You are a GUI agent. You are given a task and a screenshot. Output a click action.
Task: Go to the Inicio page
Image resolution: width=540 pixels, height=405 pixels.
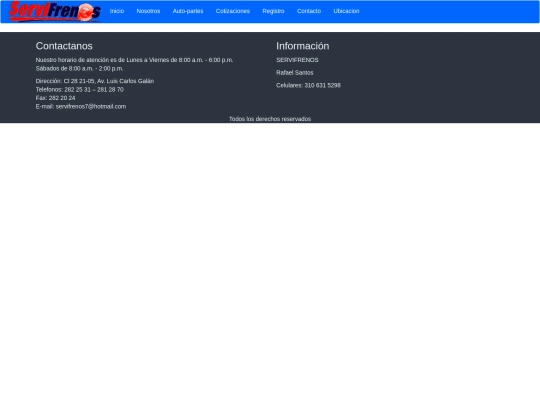pos(117,11)
